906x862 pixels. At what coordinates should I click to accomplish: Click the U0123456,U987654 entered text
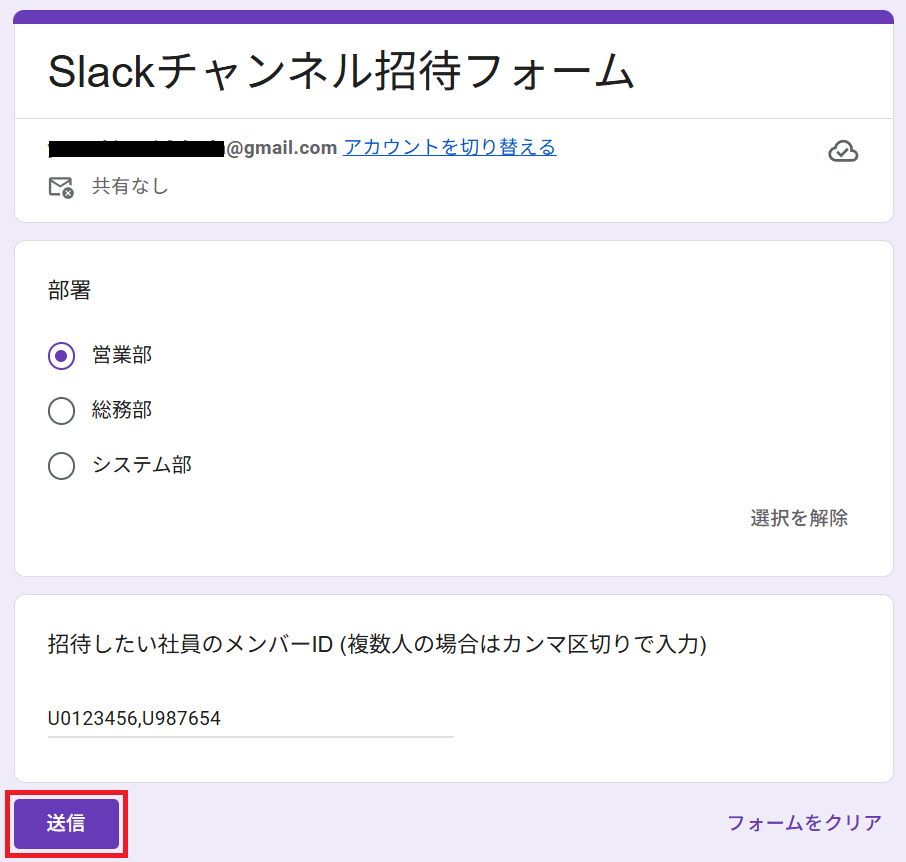134,718
